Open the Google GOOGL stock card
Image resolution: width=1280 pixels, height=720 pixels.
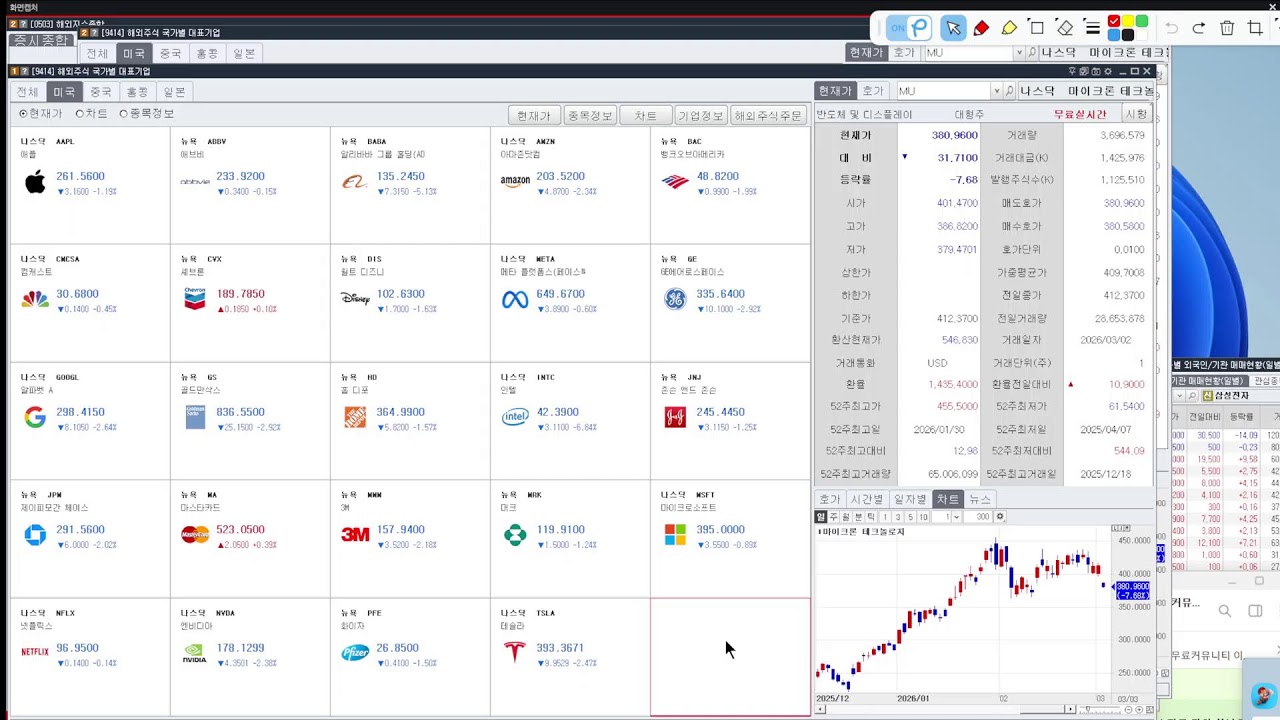pyautogui.click(x=90, y=421)
